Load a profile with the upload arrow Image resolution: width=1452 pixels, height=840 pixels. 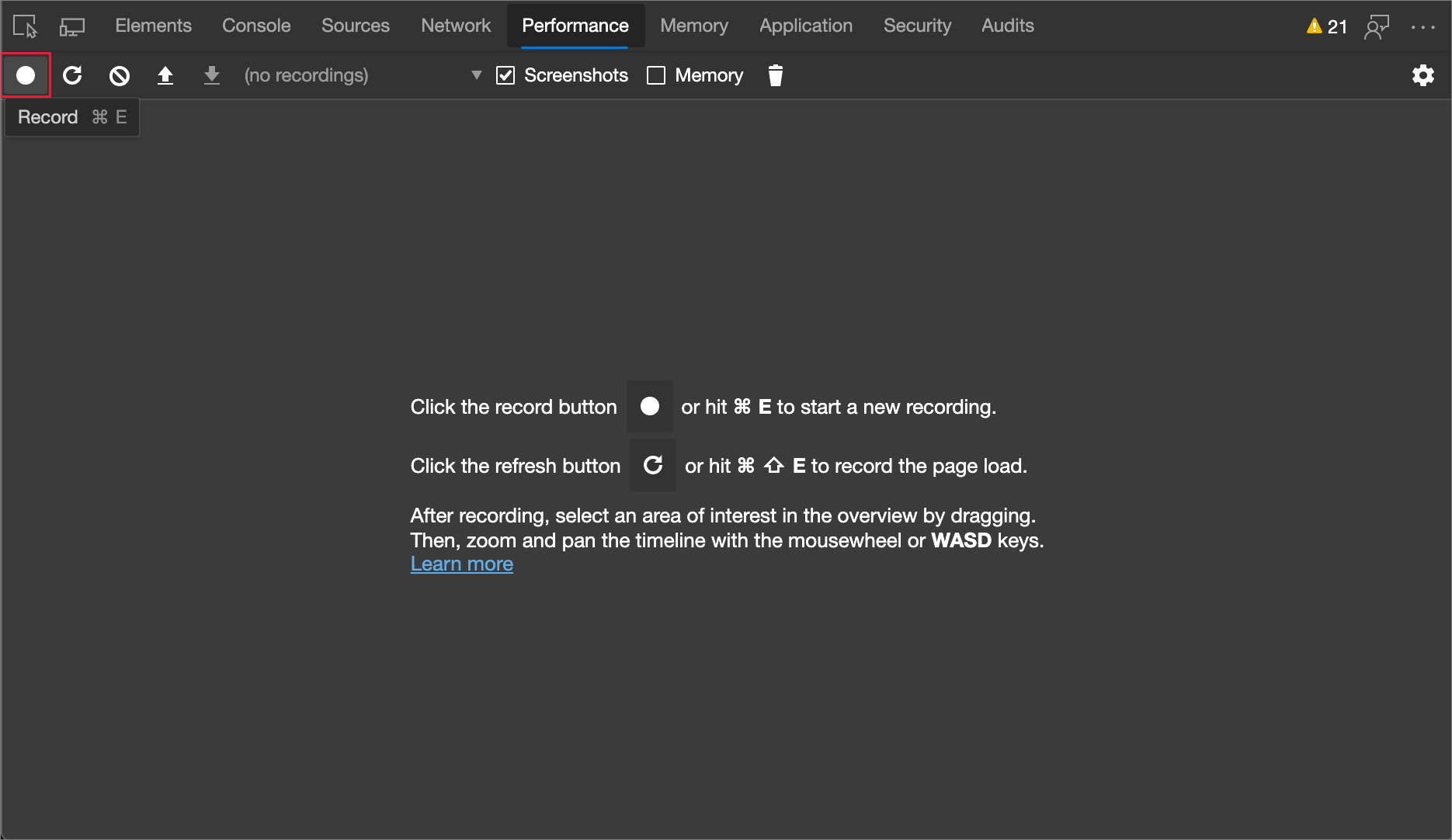pyautogui.click(x=165, y=75)
